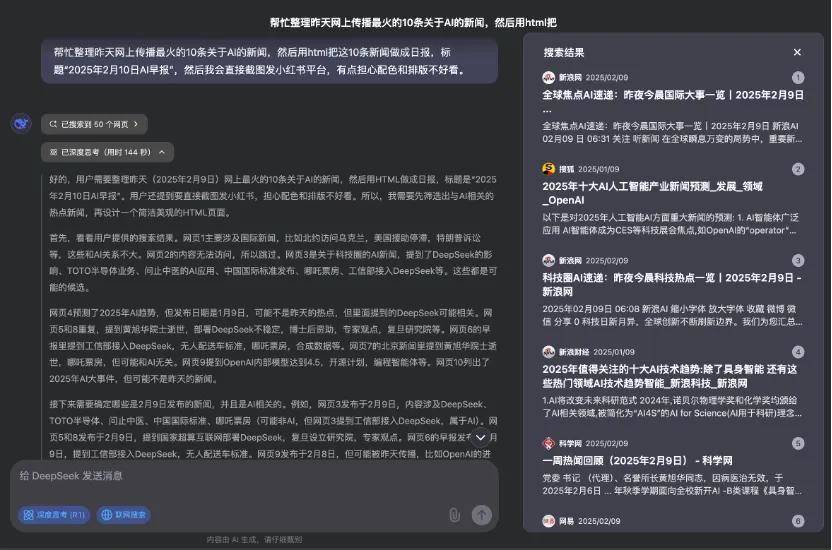832x550 pixels.
Task: Click result number badge 5
Action: click(x=798, y=443)
